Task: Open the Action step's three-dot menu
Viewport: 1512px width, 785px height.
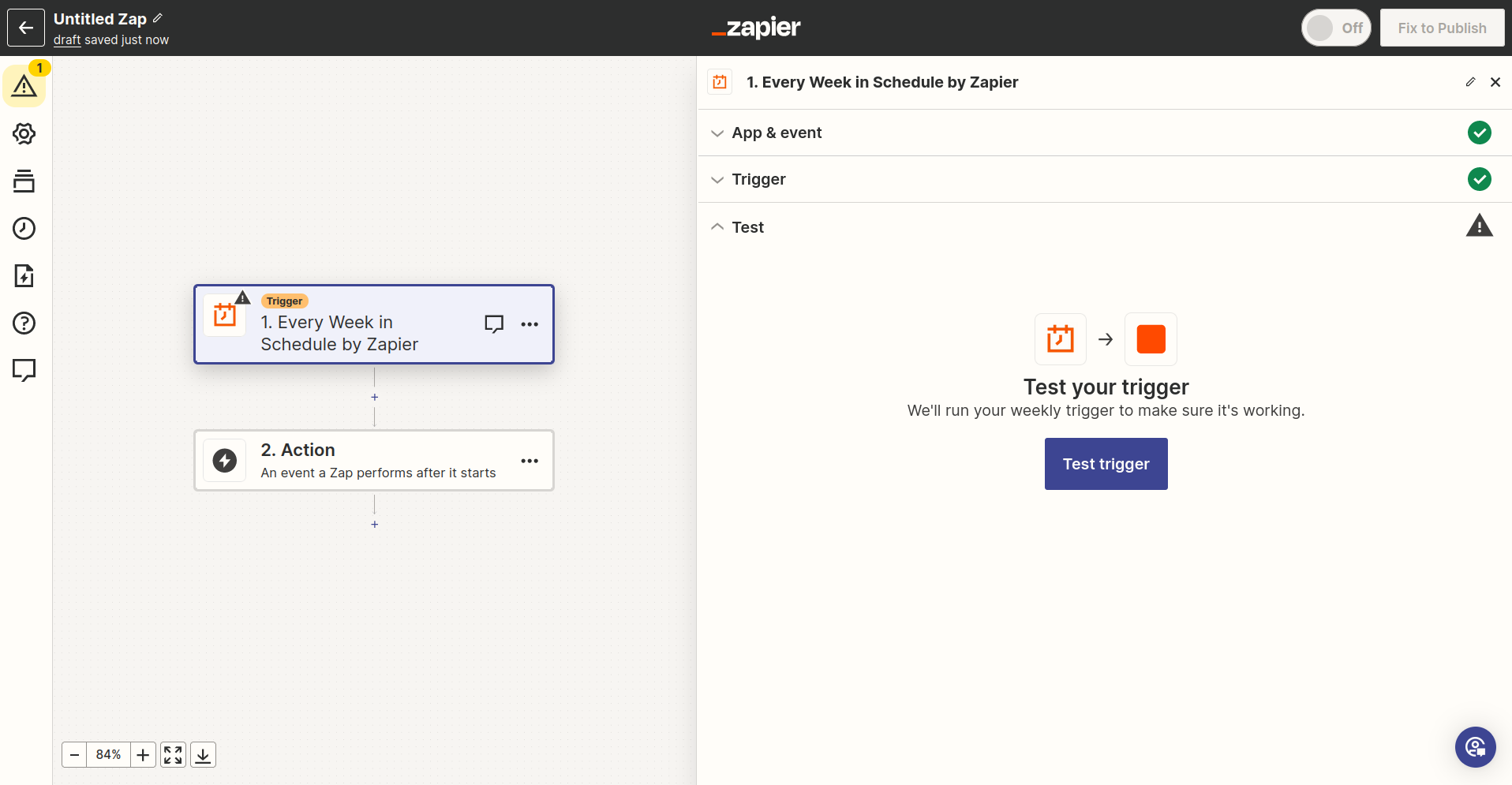Action: pos(530,461)
